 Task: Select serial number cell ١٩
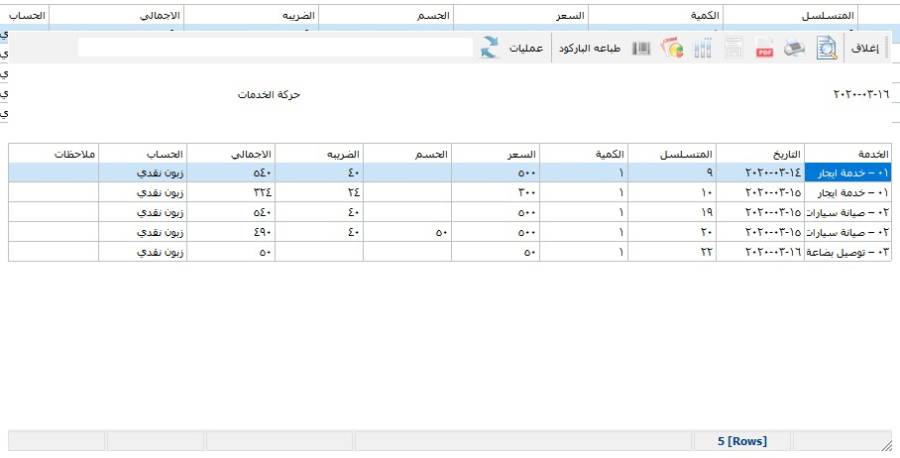point(672,212)
